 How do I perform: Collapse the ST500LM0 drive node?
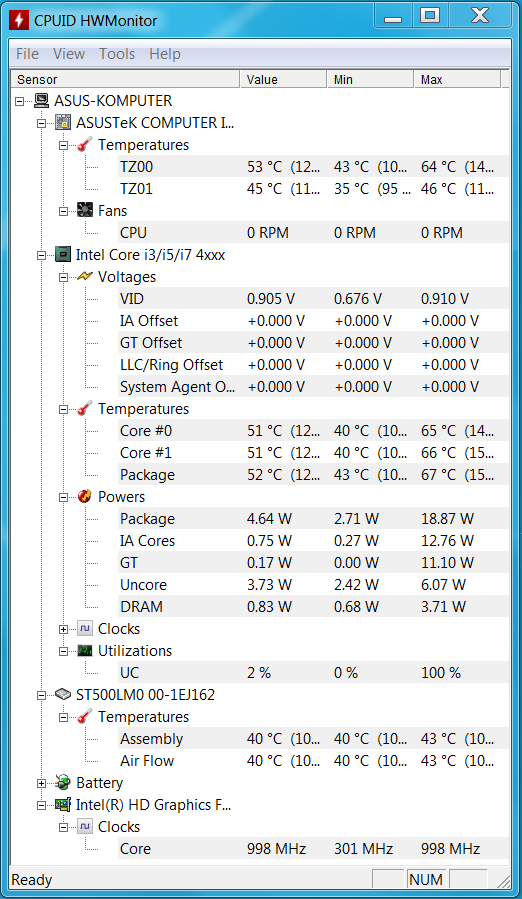(x=41, y=695)
